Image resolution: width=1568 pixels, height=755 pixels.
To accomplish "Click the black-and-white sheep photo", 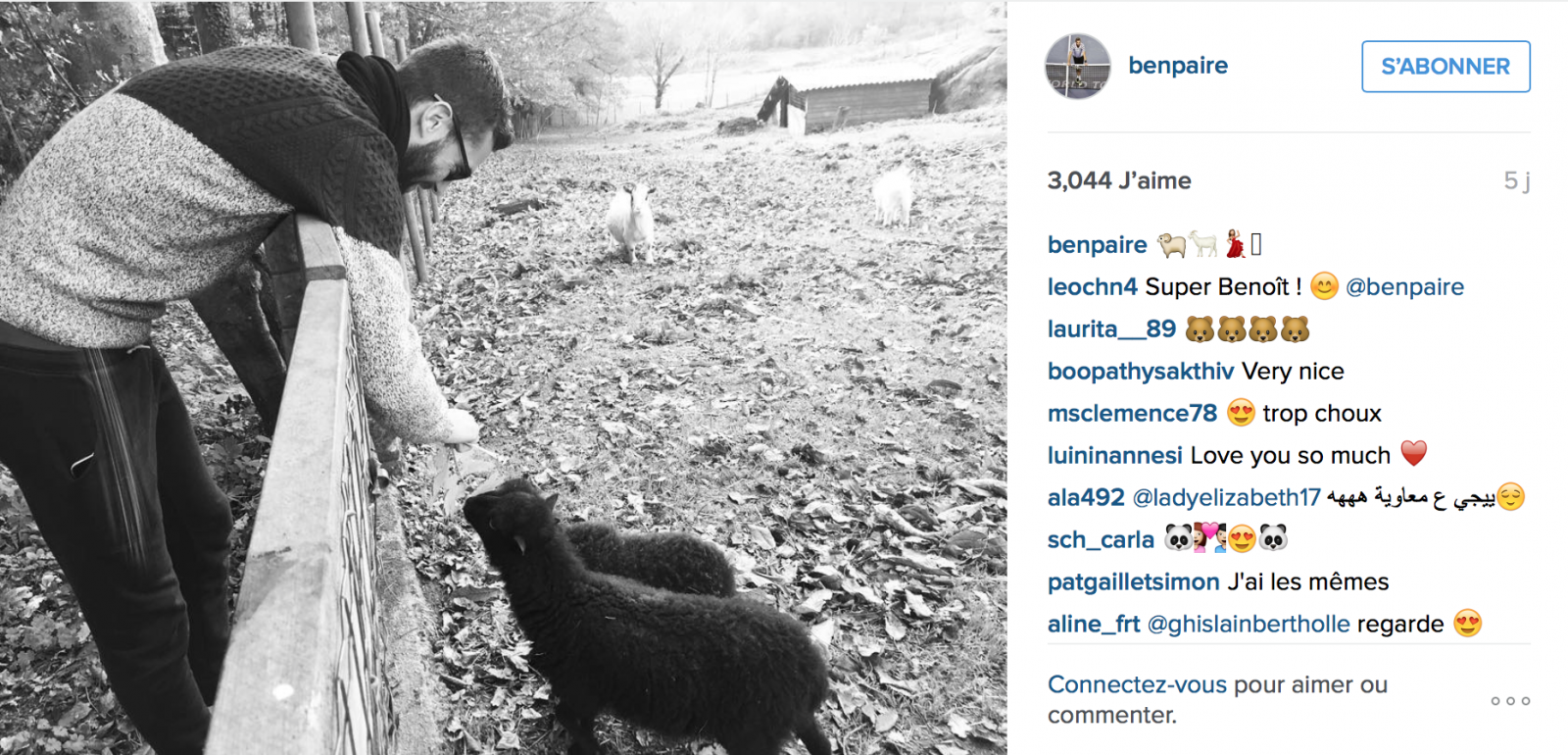I will (504, 377).
